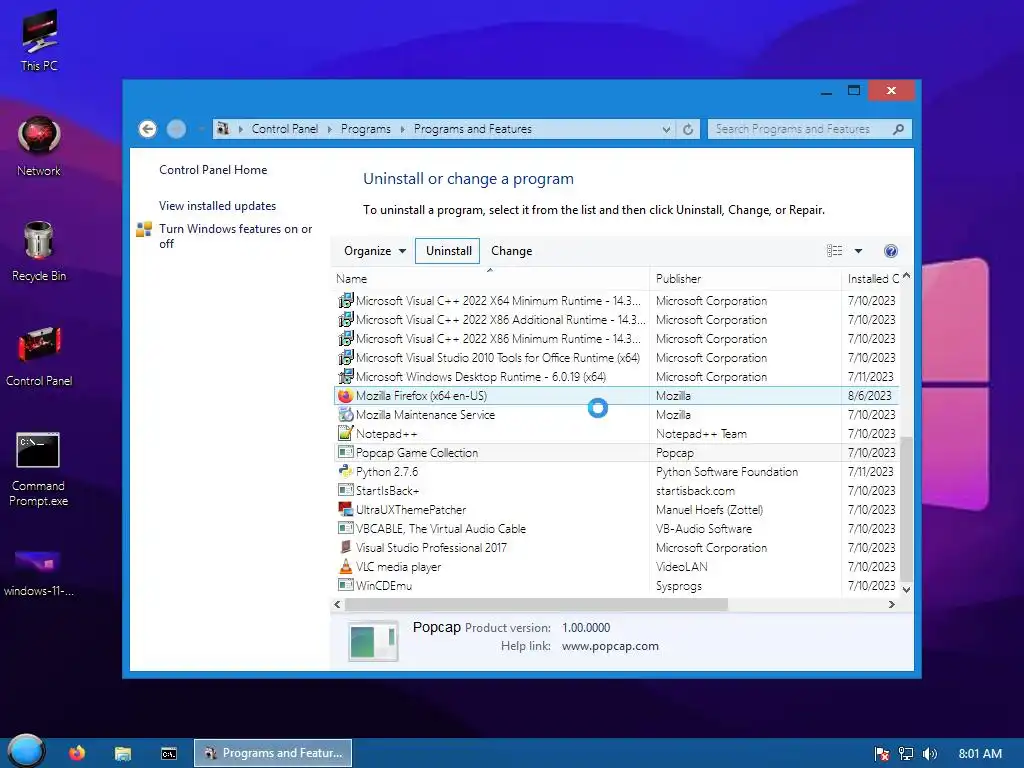Open File Explorer from the taskbar
The height and width of the screenshot is (768, 1024).
tap(123, 753)
